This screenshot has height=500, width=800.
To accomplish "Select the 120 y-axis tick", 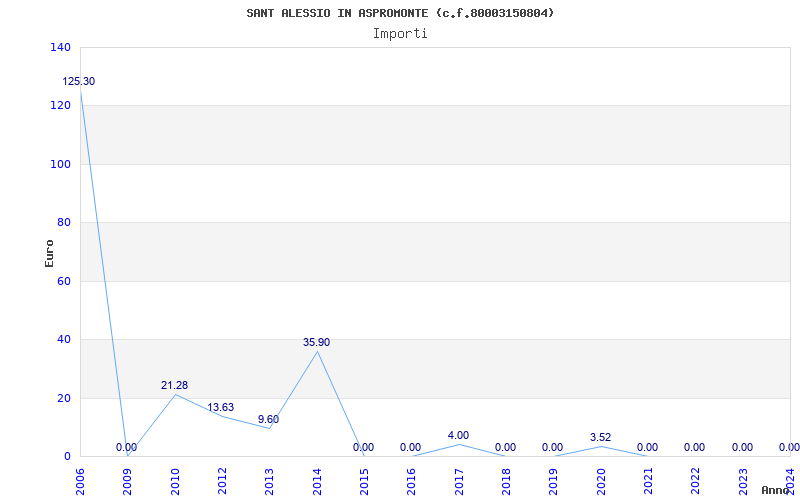I will pos(60,106).
